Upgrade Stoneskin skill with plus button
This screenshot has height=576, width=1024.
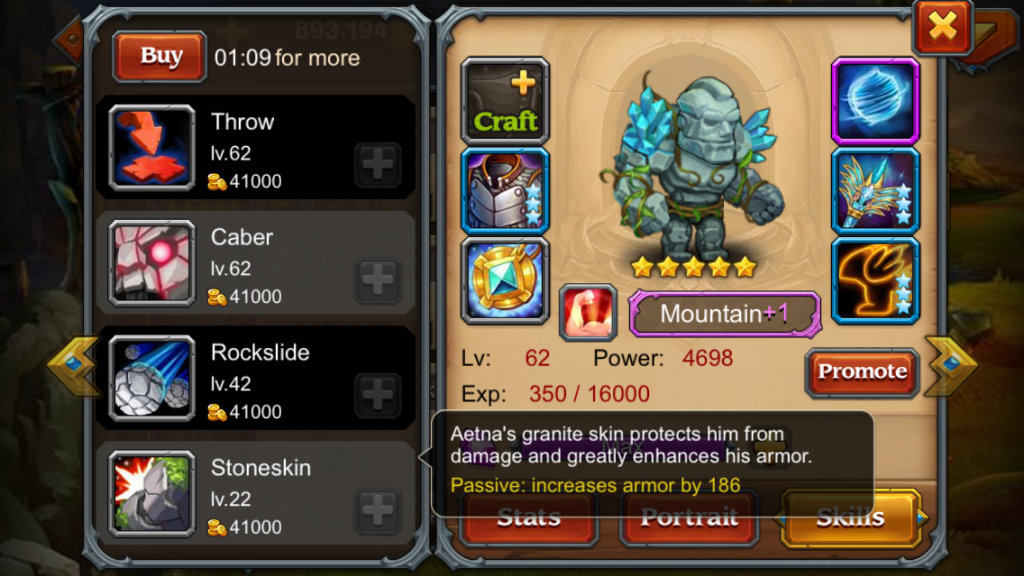click(377, 510)
